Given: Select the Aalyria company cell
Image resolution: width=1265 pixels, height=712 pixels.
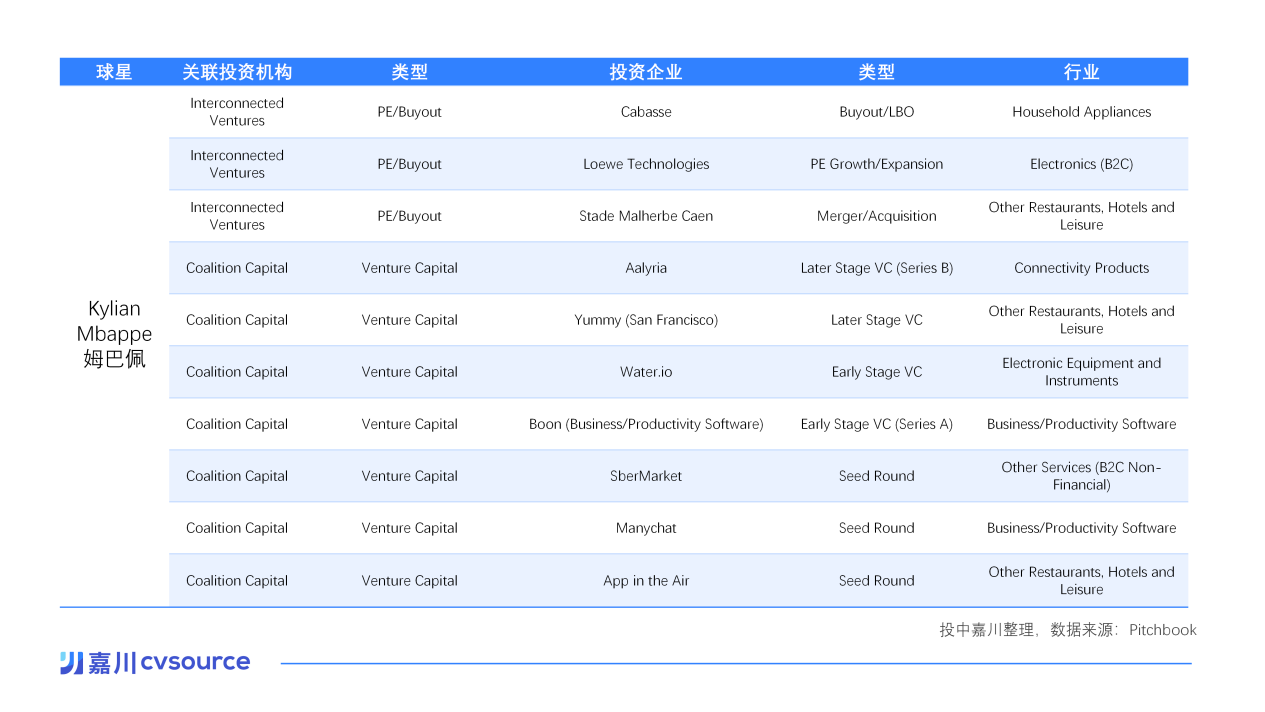Looking at the screenshot, I should coord(646,268).
